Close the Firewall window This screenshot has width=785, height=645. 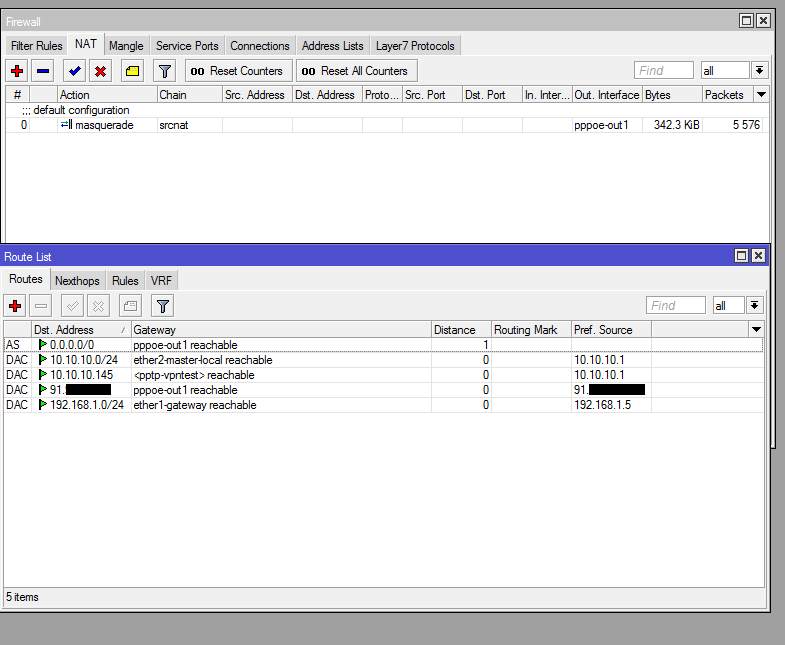[x=763, y=21]
